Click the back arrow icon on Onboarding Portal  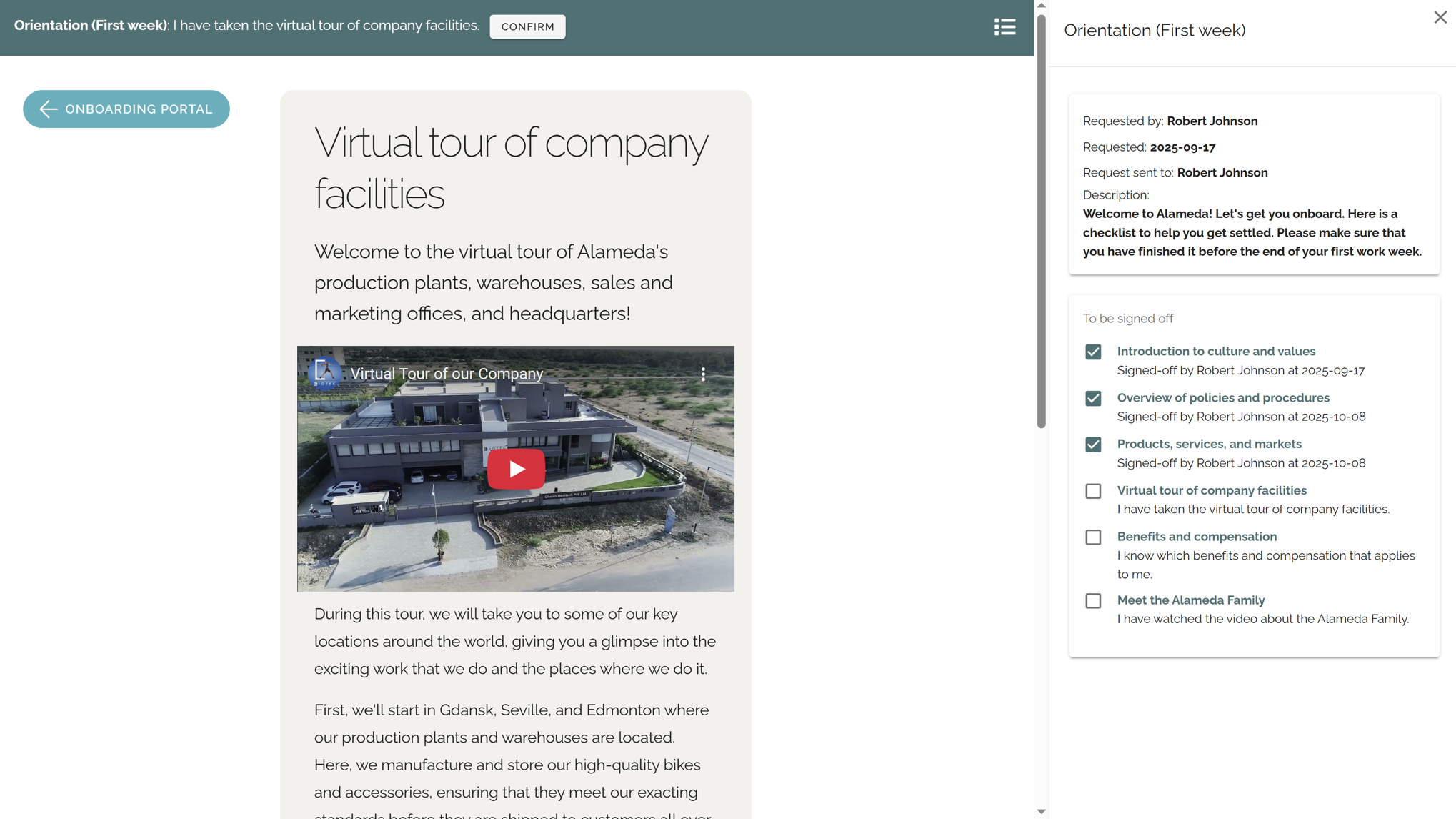coord(48,109)
